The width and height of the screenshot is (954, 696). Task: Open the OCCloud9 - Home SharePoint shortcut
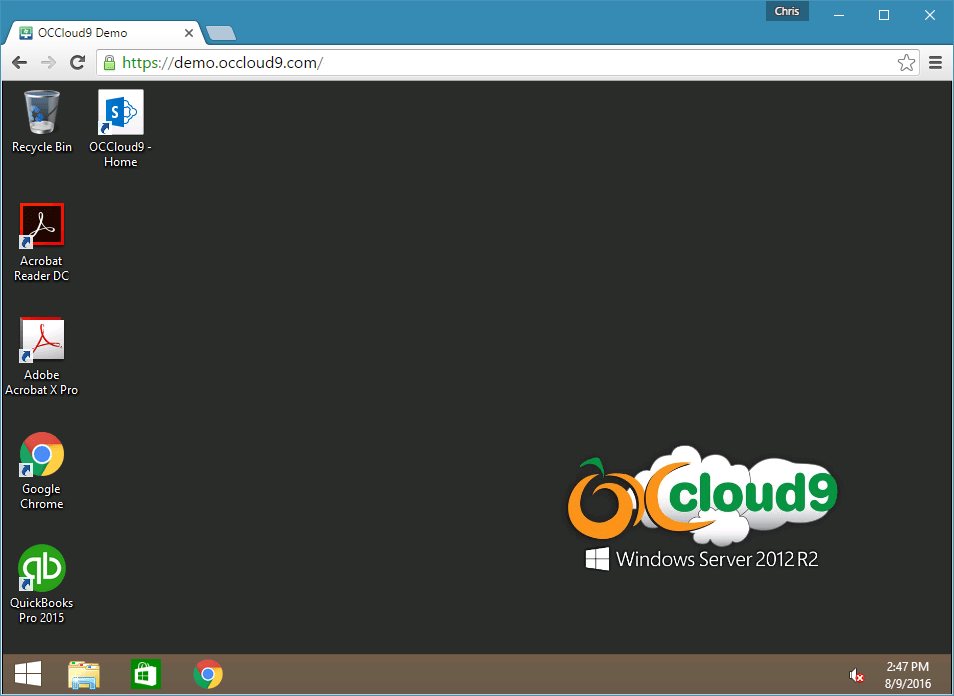point(120,128)
